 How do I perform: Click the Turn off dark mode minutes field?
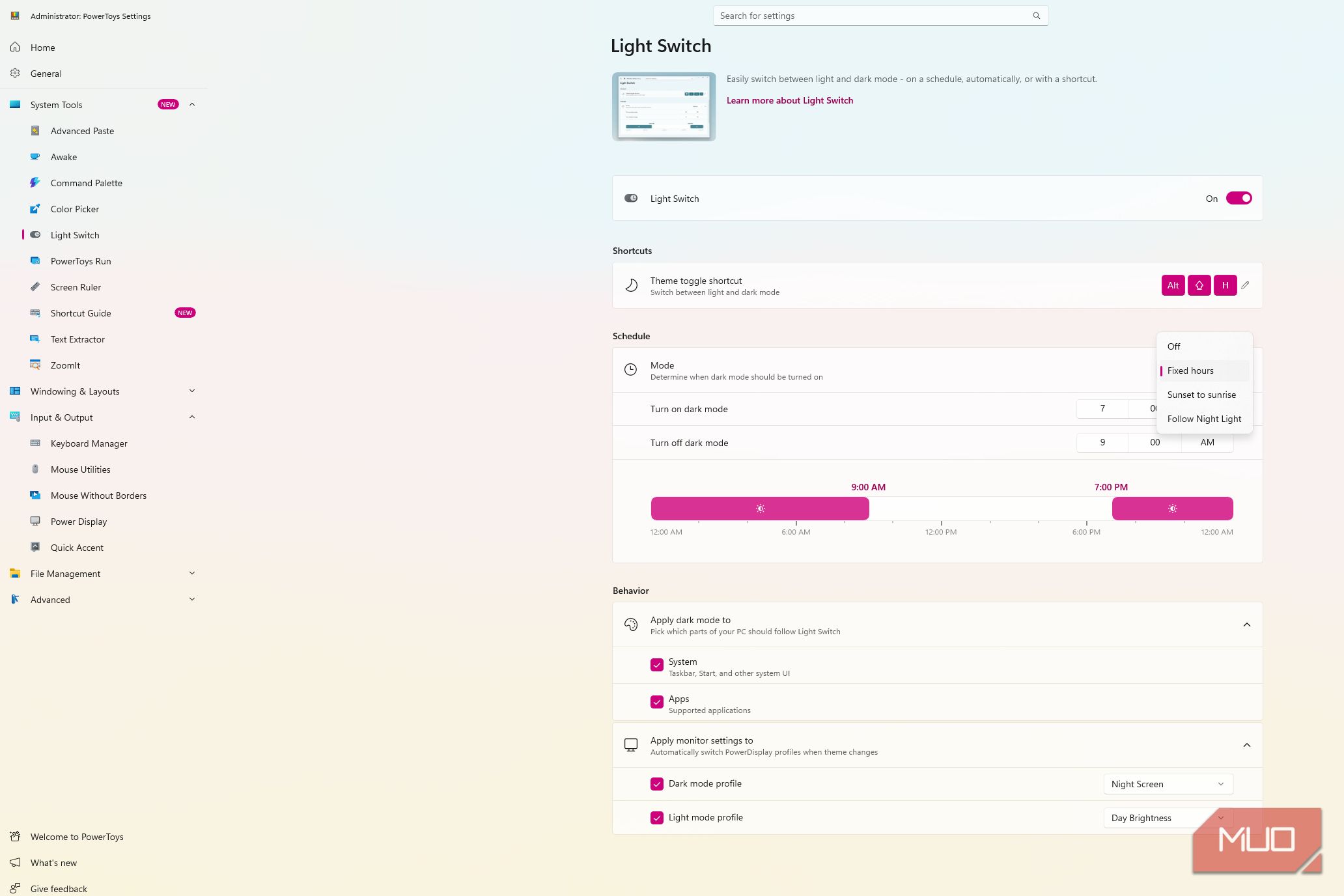[1155, 443]
